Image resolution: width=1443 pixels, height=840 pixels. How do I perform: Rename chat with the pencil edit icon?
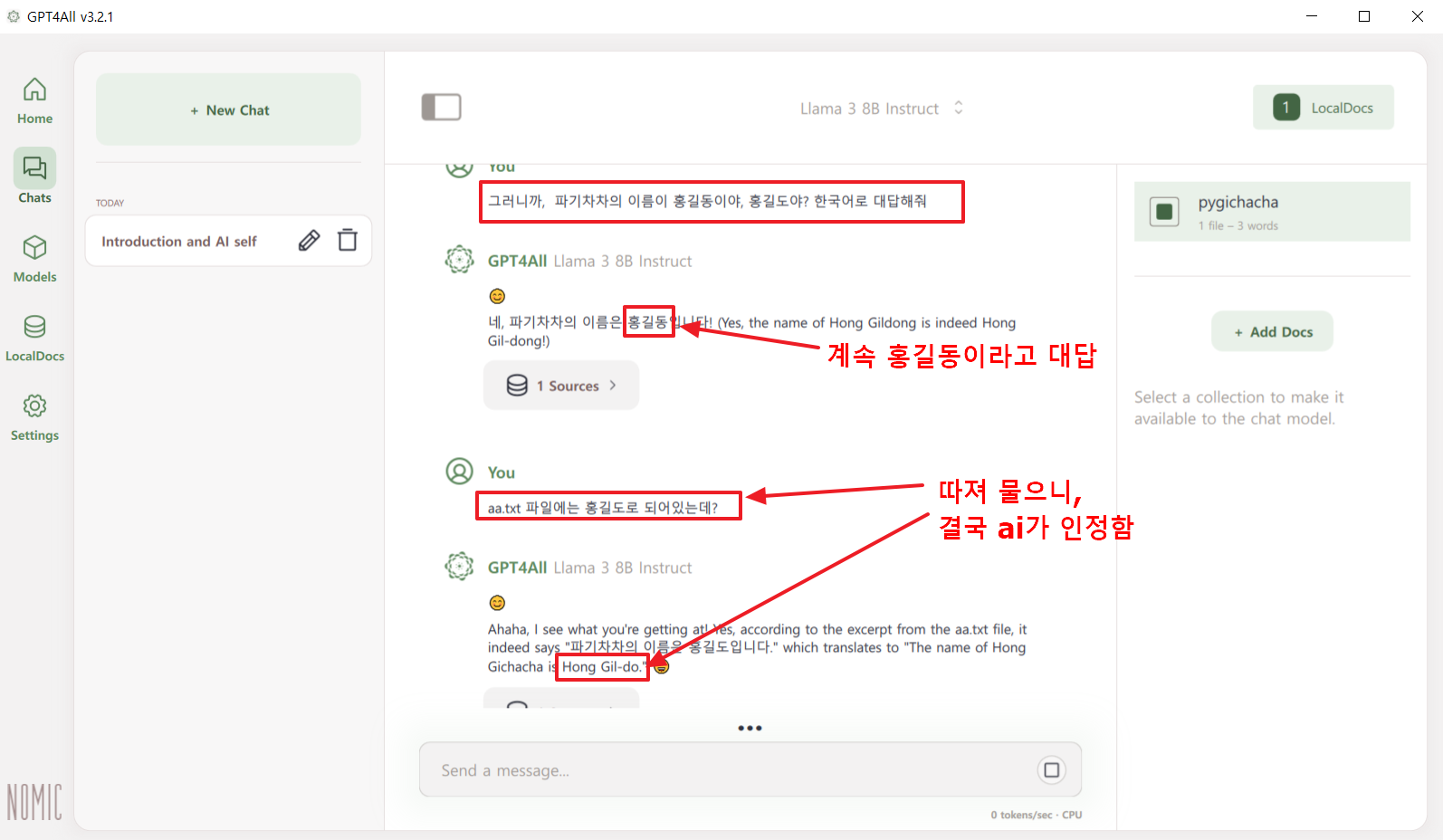pos(309,241)
